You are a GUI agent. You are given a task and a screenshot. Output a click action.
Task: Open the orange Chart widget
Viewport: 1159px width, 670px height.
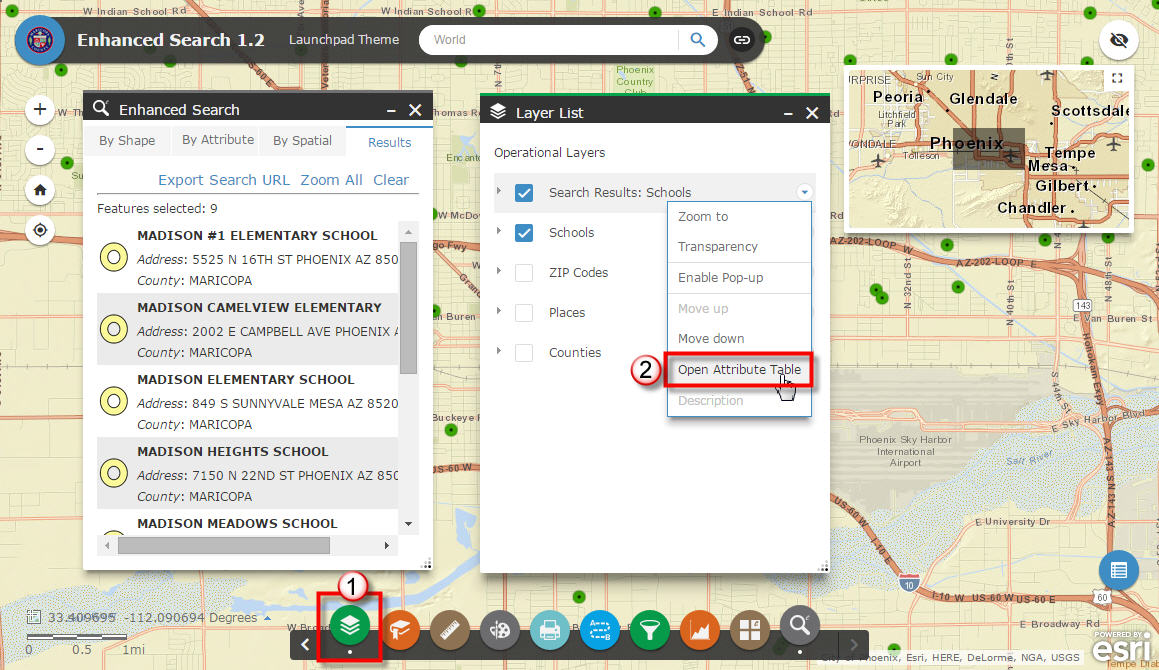coord(699,630)
